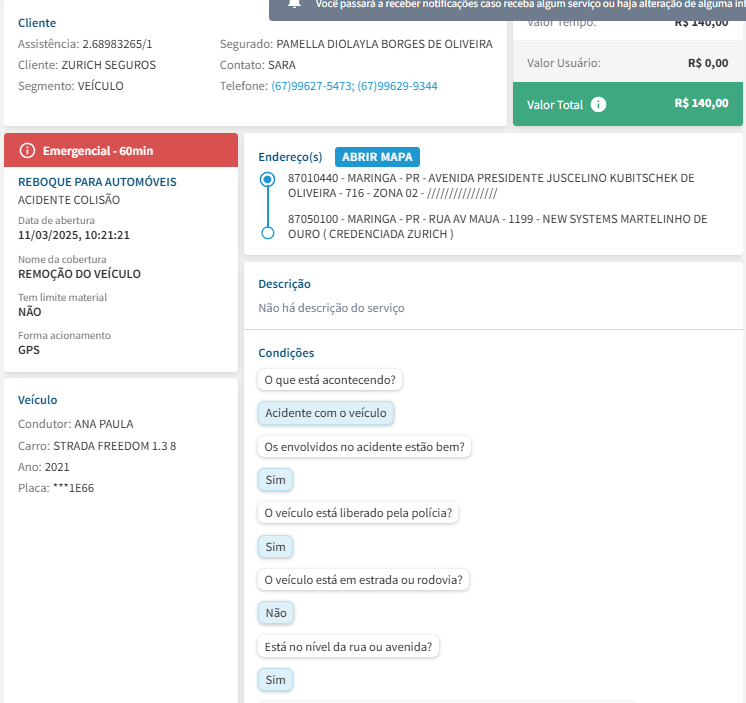The height and width of the screenshot is (703, 746).
Task: Click the alert icon in Emergencial banner
Action: 27,151
